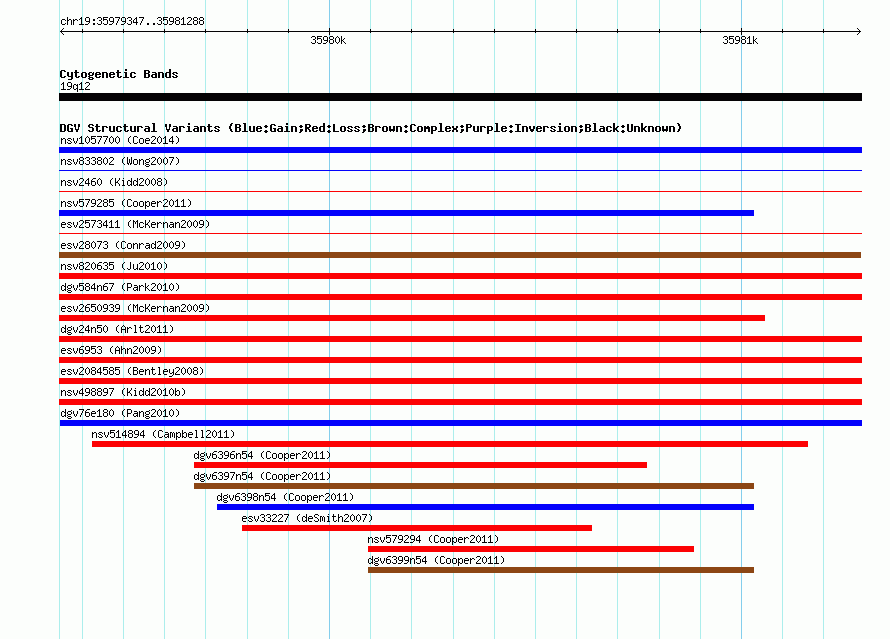
Task: Select the dgv6399n54 brown complex bar
Action: coord(561,570)
